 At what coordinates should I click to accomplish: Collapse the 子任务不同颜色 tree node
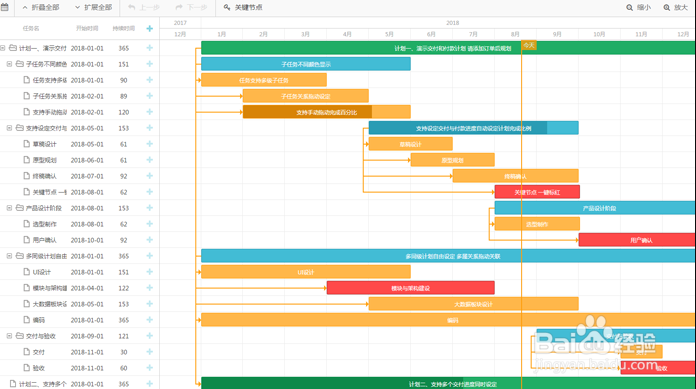(x=9, y=64)
